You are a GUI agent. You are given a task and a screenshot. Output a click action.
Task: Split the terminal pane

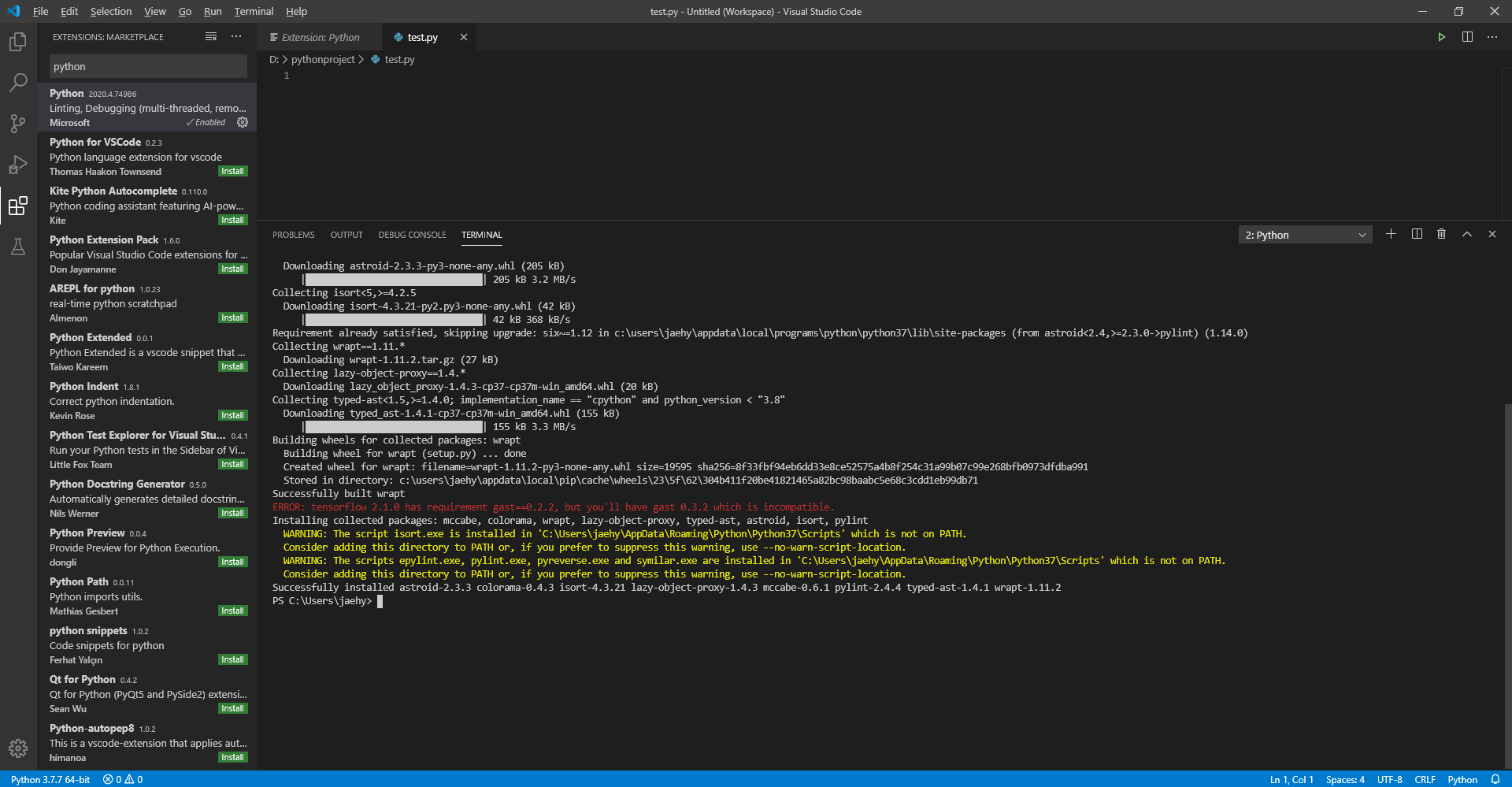coord(1417,234)
